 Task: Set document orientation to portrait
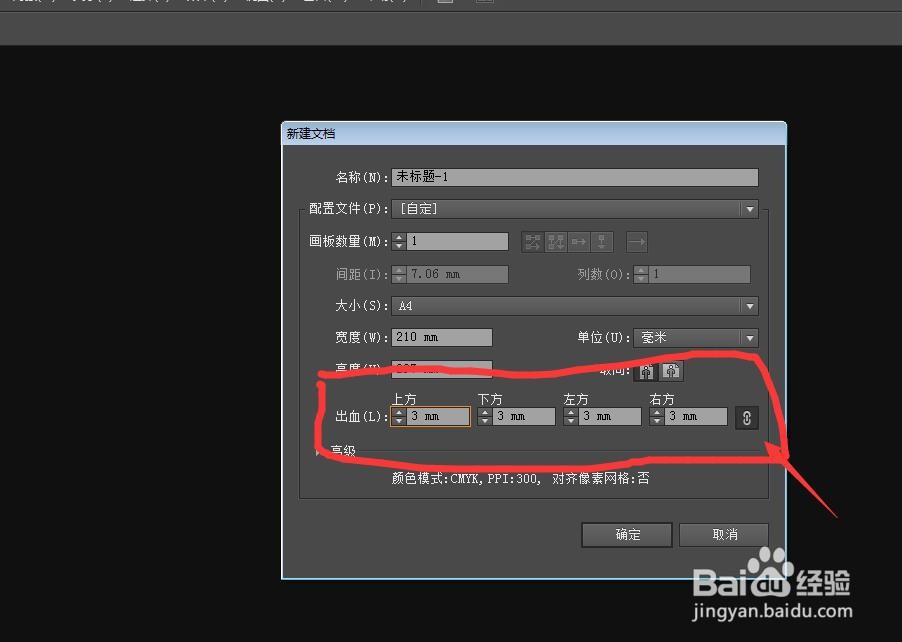pyautogui.click(x=648, y=371)
